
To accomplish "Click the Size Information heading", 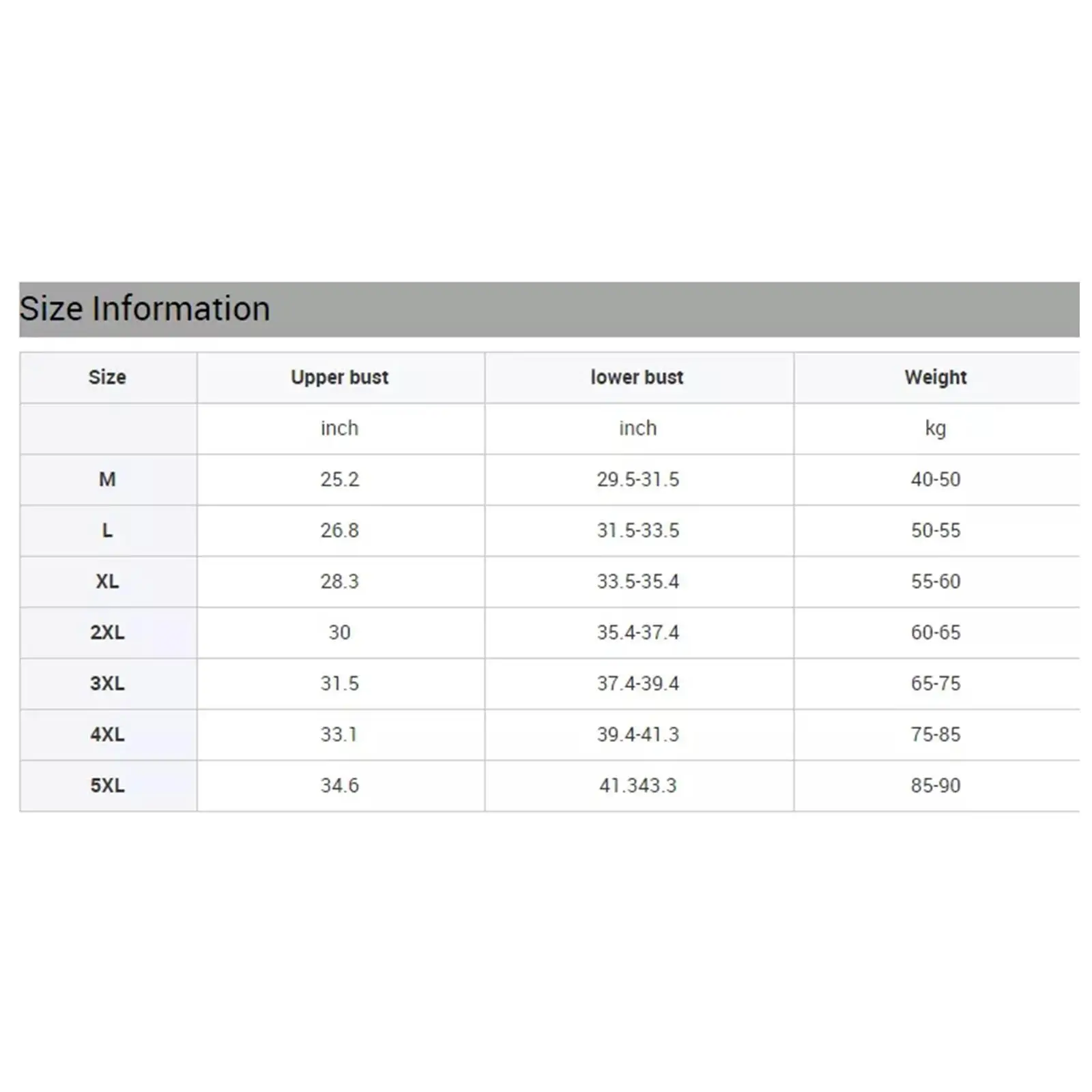I will (145, 308).
